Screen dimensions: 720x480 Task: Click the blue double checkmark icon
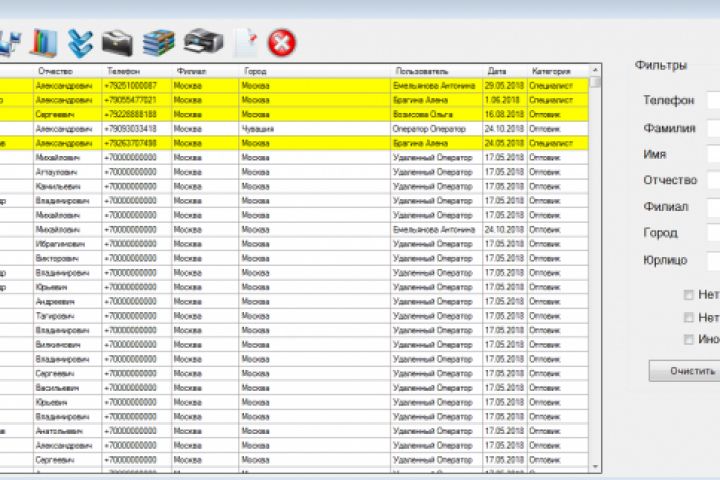coord(80,43)
